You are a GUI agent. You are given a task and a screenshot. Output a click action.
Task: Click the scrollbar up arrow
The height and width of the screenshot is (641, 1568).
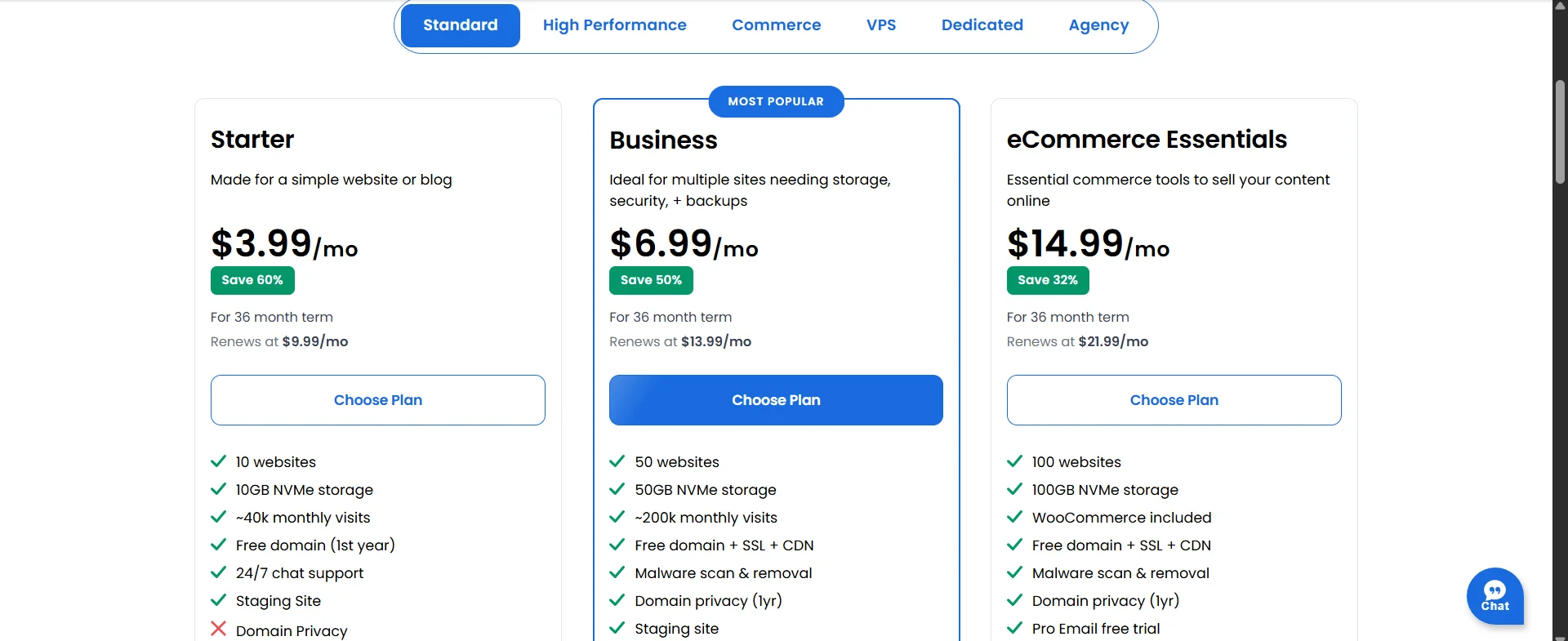click(1560, 6)
